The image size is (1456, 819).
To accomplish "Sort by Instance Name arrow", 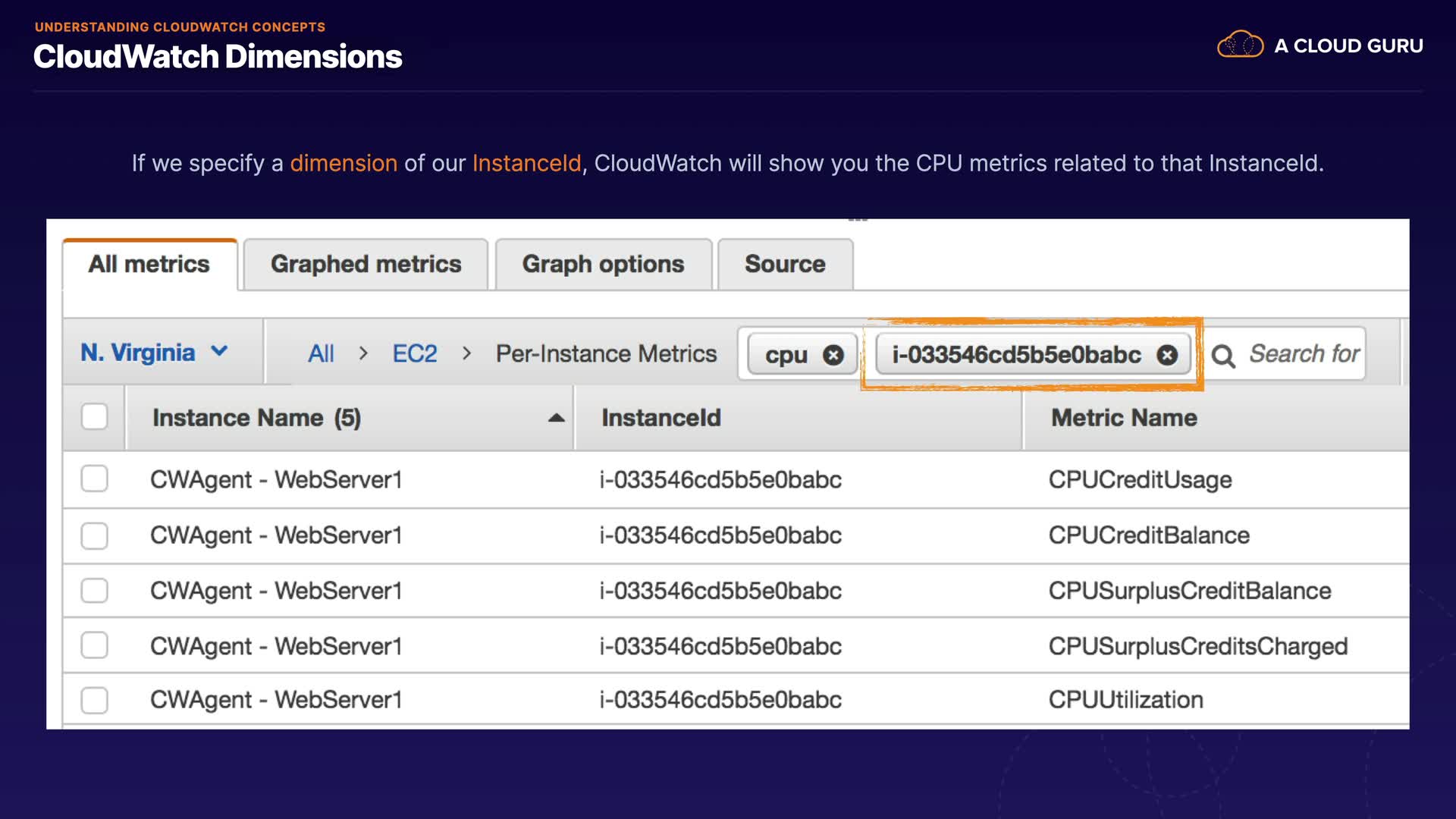I will (x=556, y=418).
